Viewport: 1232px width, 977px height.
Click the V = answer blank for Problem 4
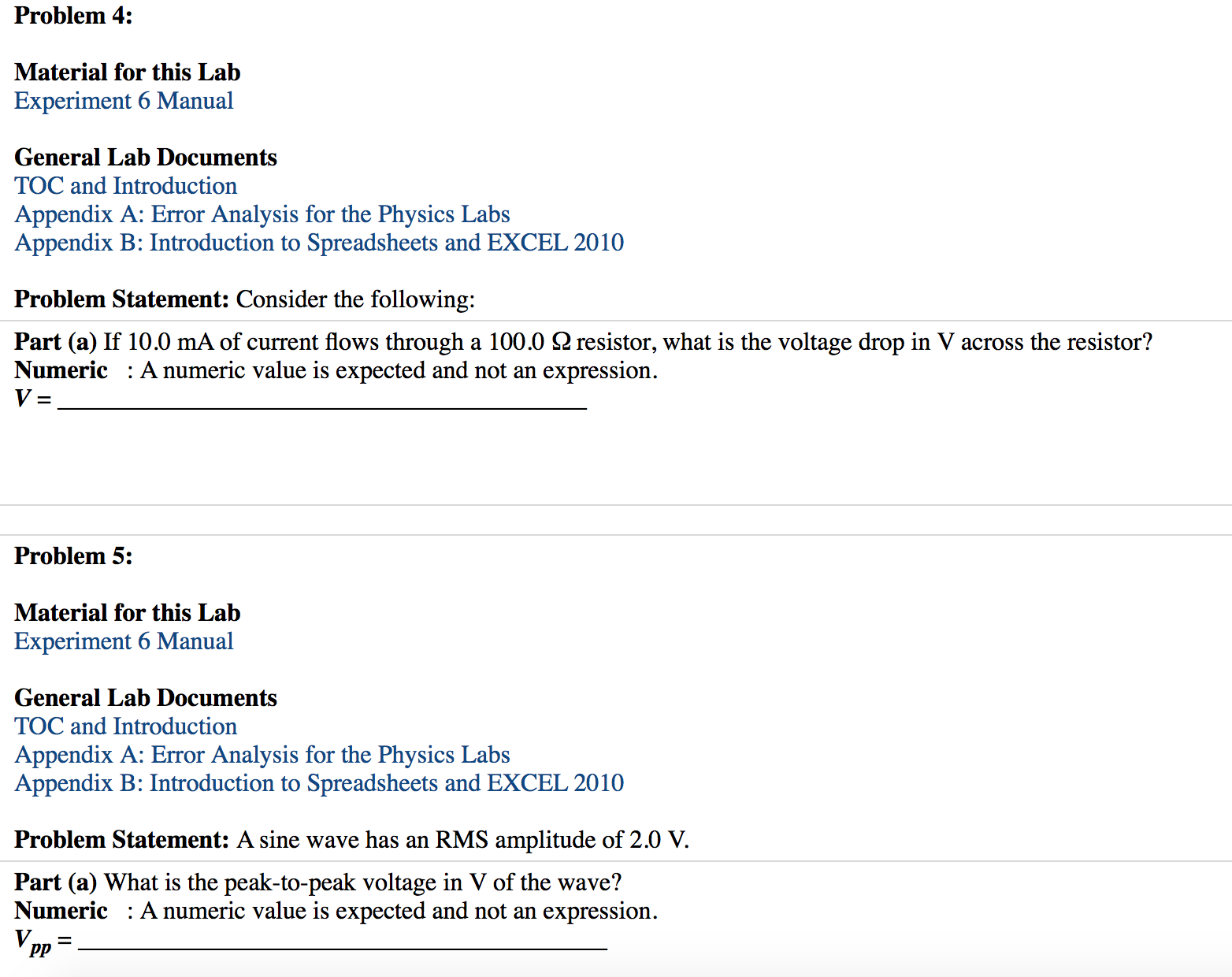322,399
